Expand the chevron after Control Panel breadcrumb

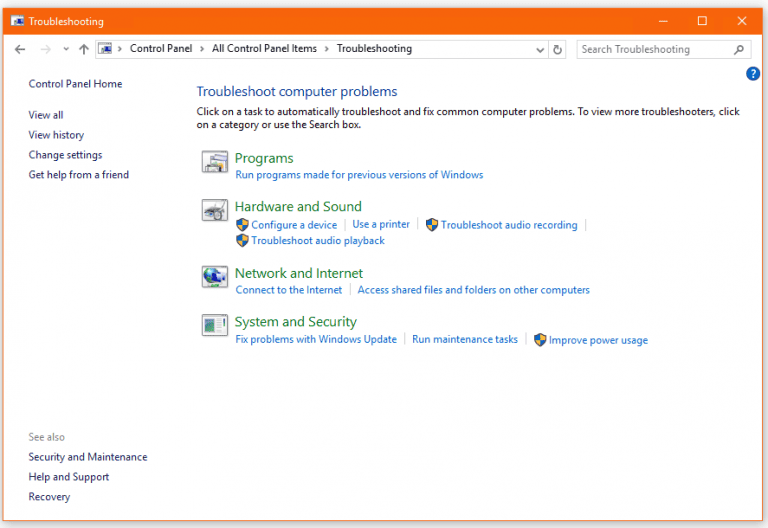tap(204, 49)
